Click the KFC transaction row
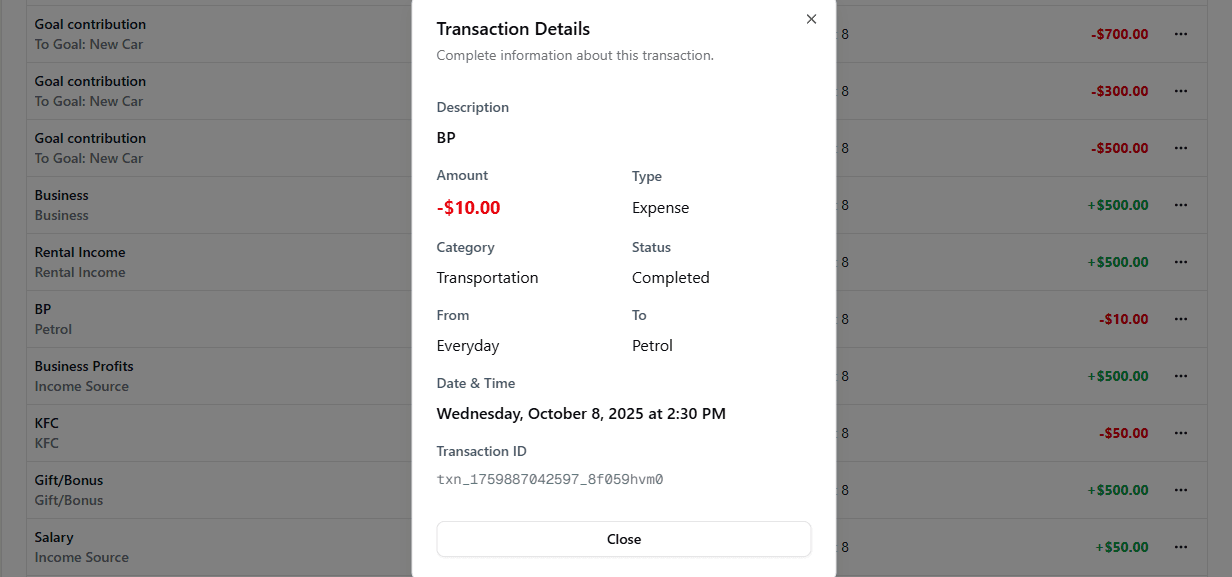 (x=200, y=433)
